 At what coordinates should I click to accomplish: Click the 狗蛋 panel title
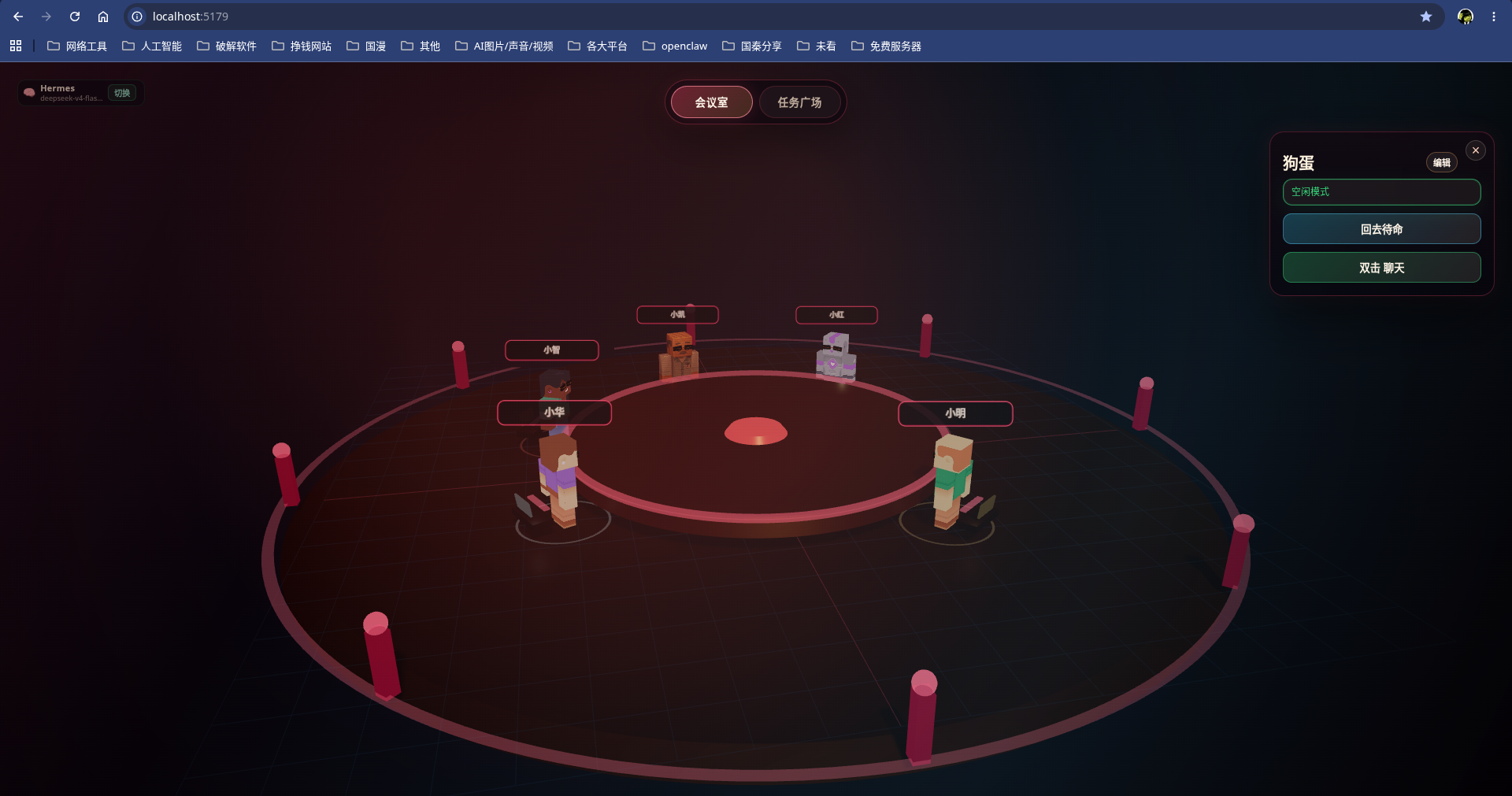[1299, 163]
